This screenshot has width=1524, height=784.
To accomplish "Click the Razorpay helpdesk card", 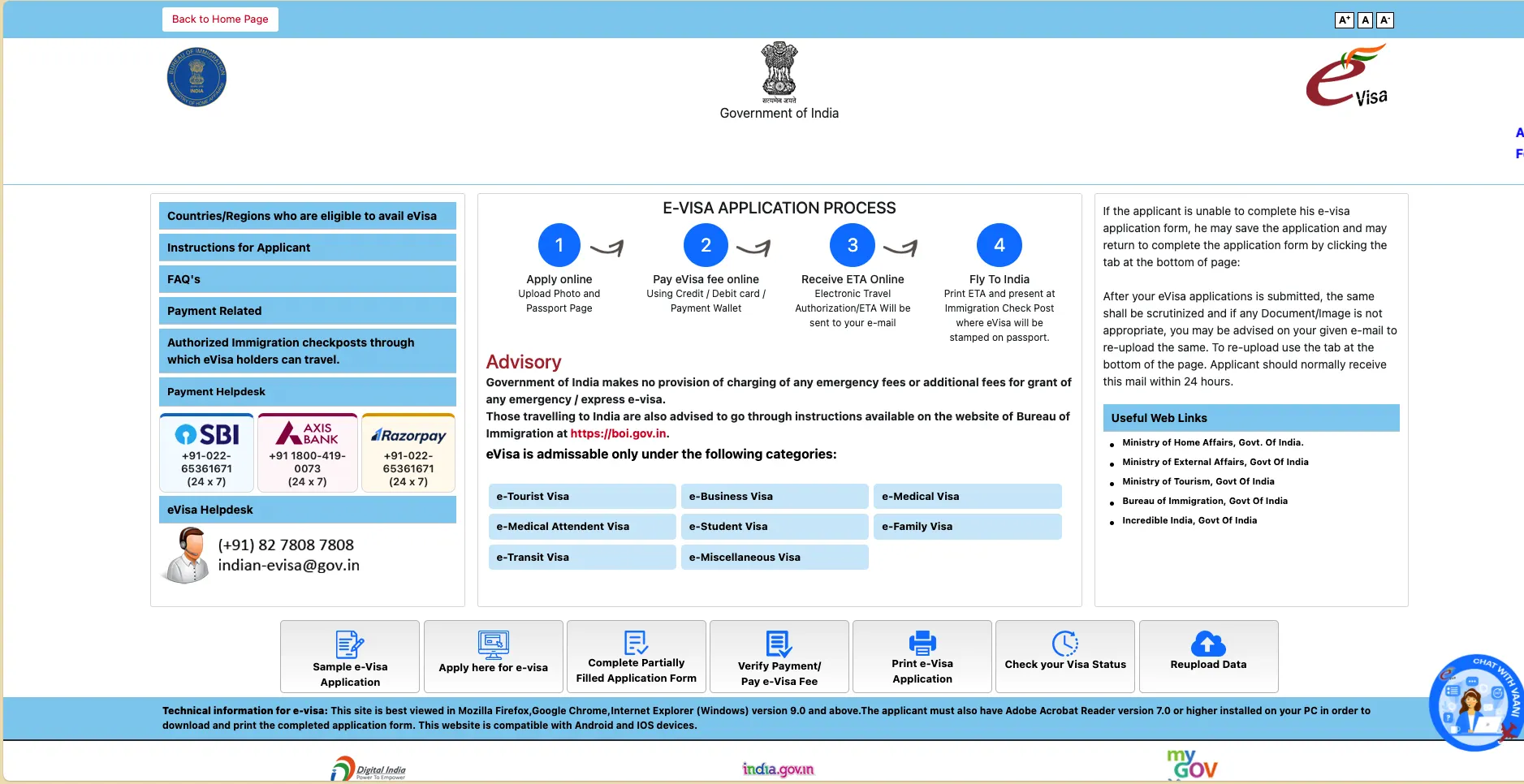I will pyautogui.click(x=408, y=453).
